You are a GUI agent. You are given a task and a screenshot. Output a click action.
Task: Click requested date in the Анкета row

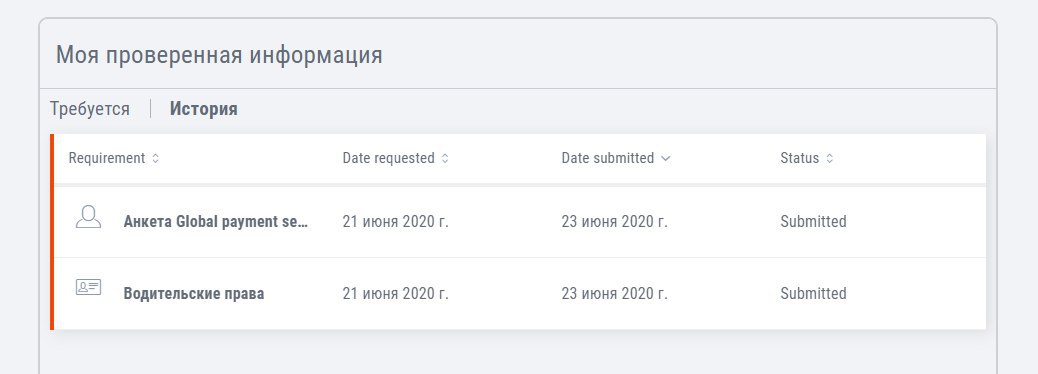coord(395,222)
